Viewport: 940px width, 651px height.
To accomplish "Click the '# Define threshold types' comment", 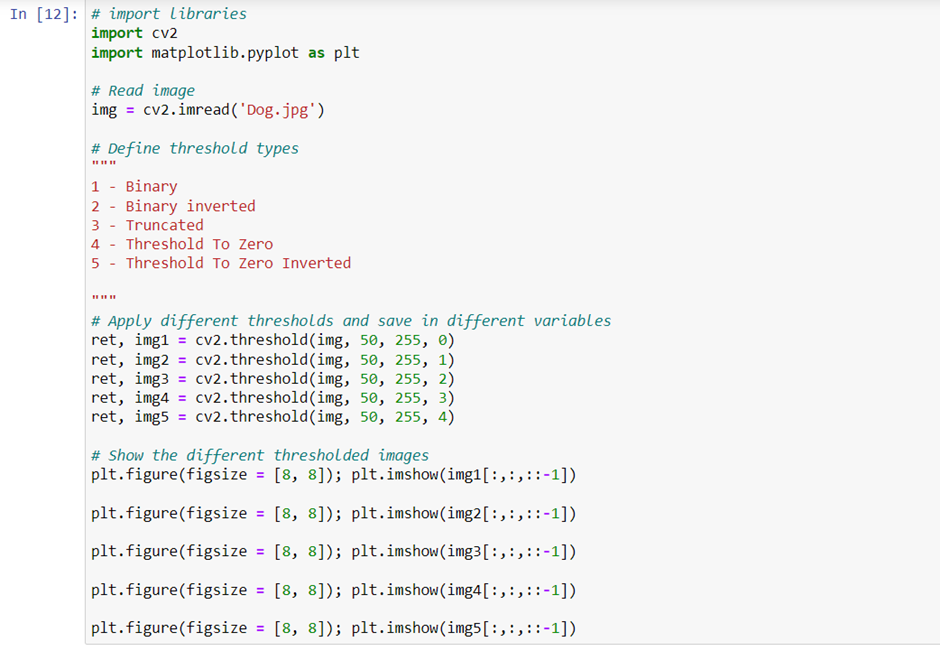I will click(x=195, y=148).
